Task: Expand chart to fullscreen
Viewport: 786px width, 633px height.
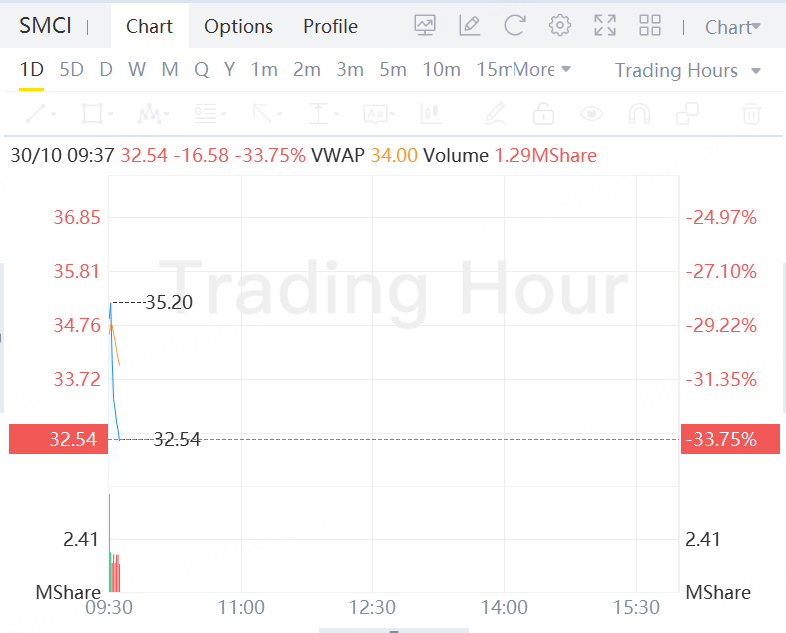Action: (605, 26)
